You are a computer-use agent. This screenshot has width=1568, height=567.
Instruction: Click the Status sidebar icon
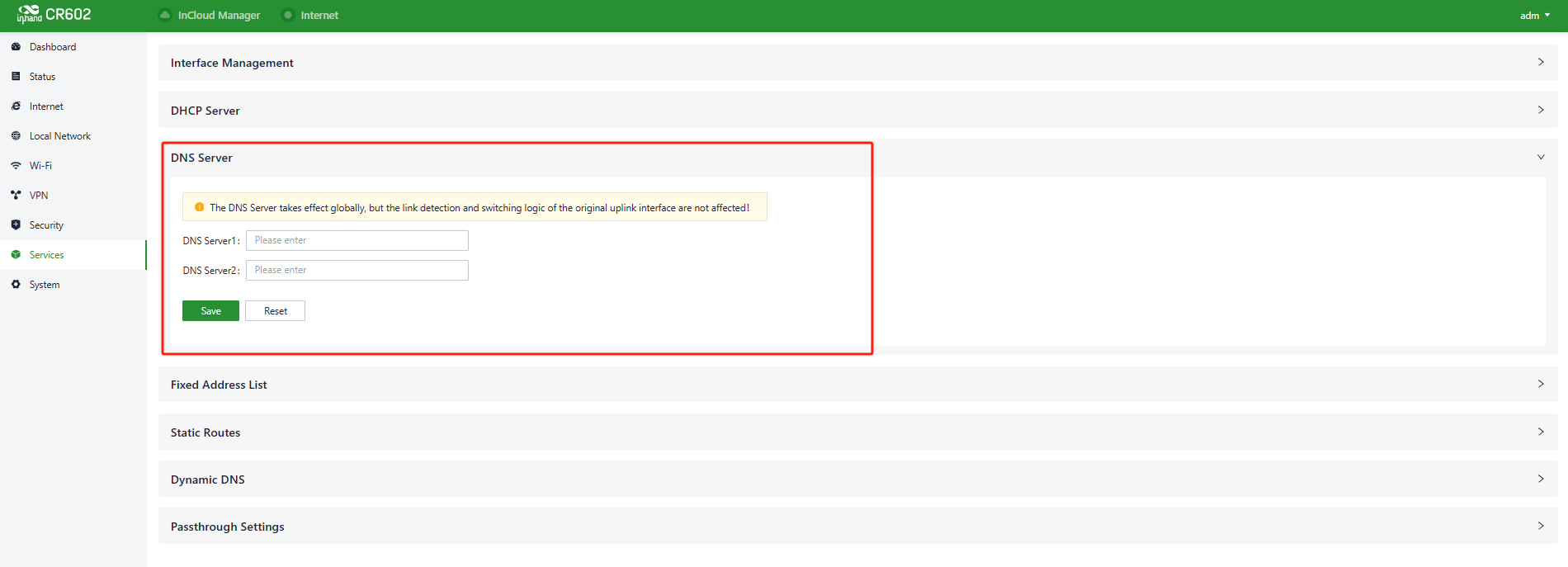click(16, 77)
